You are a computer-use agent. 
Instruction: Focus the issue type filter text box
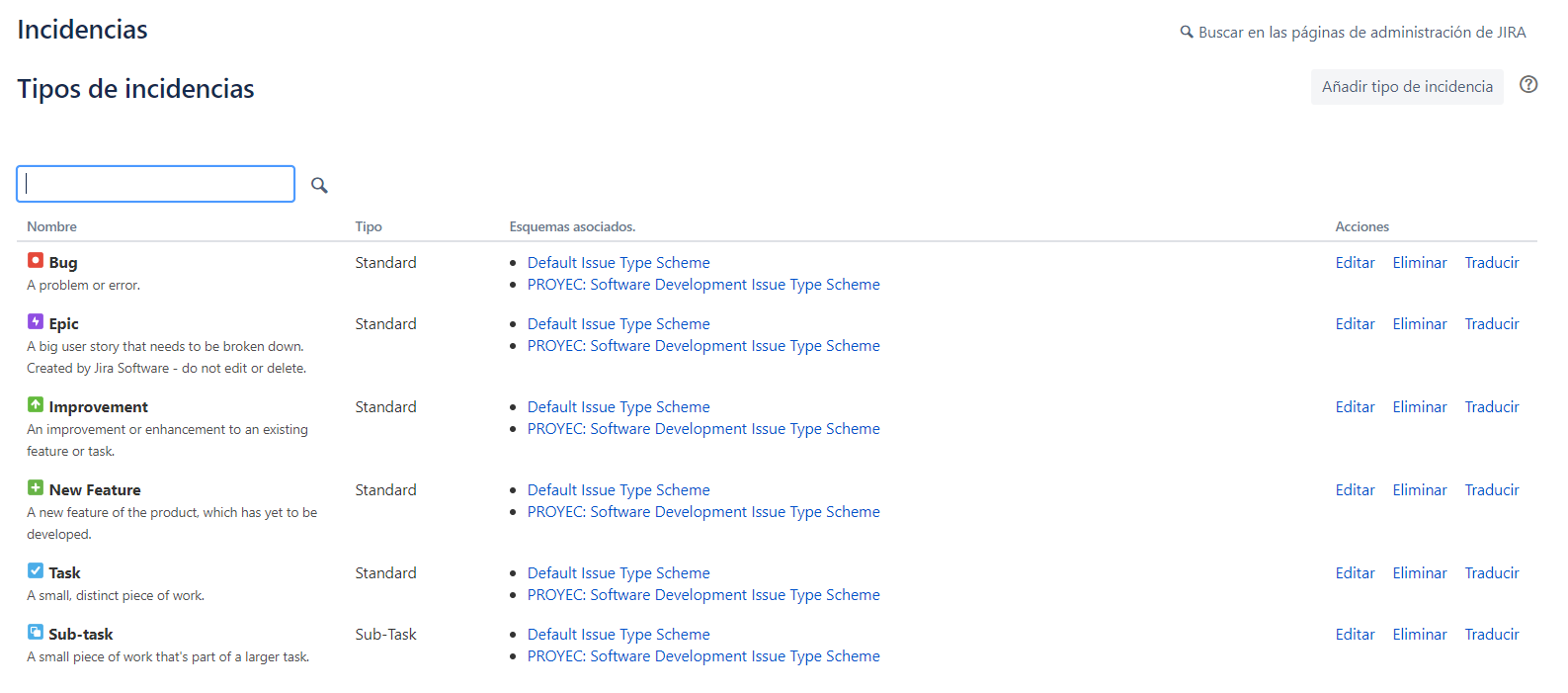click(x=156, y=184)
